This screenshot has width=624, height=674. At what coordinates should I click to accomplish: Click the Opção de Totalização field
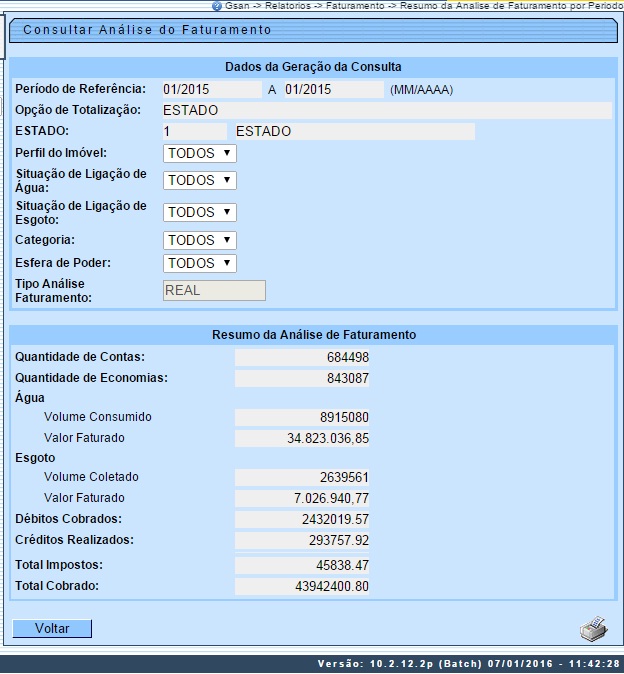coord(385,110)
